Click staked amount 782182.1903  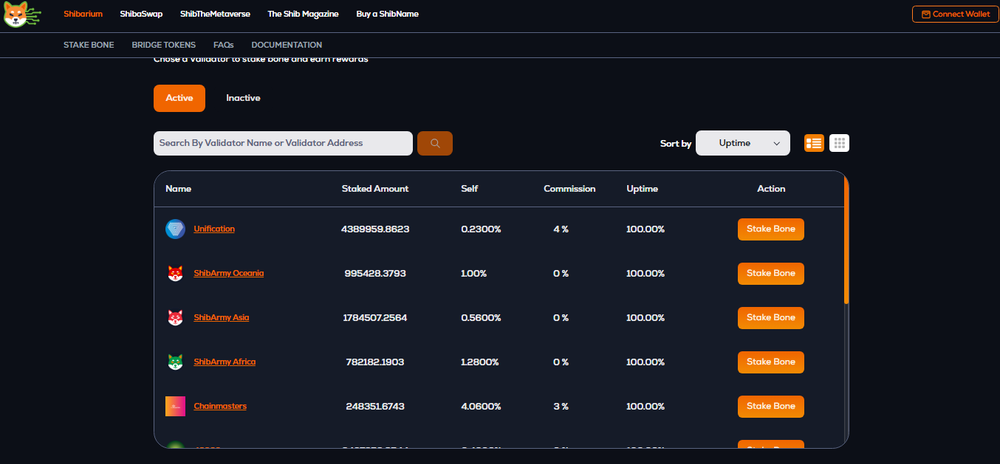pyautogui.click(x=375, y=362)
